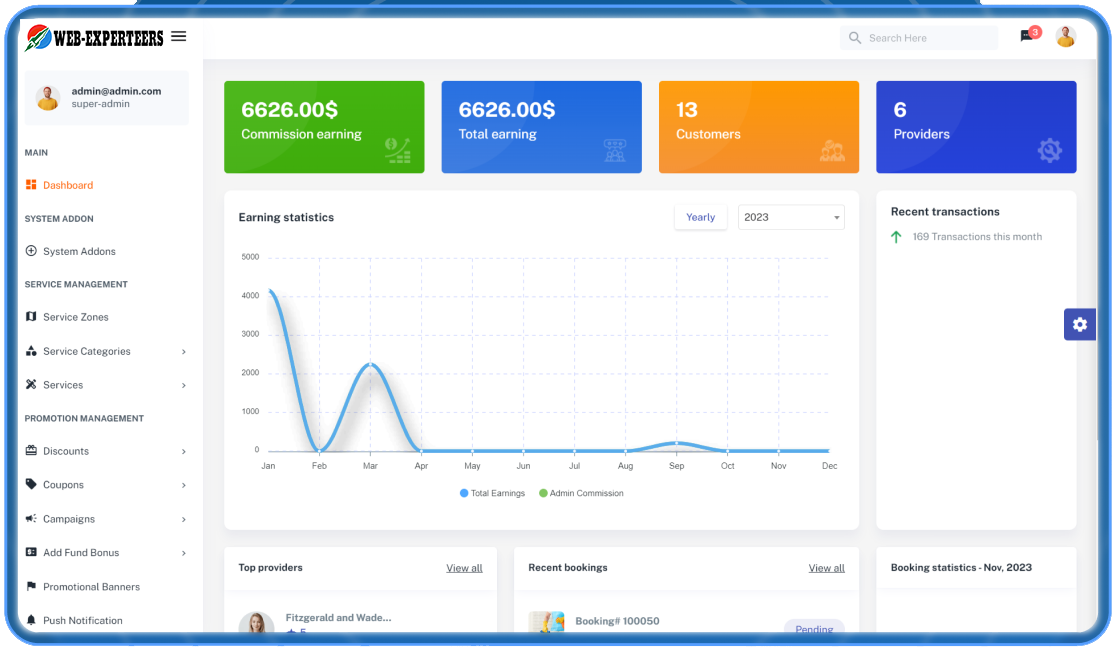
Task: Open the 2023 year dropdown
Action: (x=790, y=217)
